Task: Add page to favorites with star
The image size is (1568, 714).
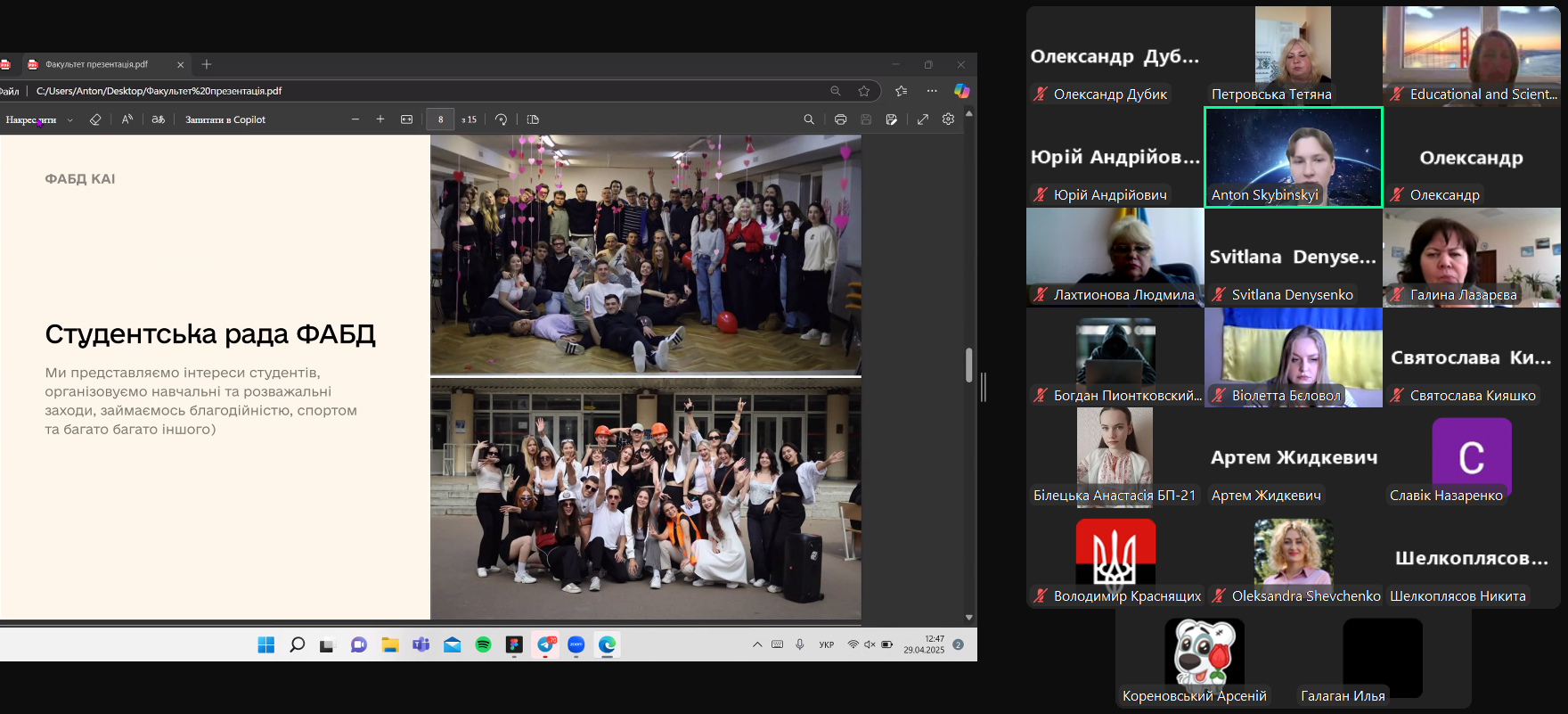Action: [863, 91]
